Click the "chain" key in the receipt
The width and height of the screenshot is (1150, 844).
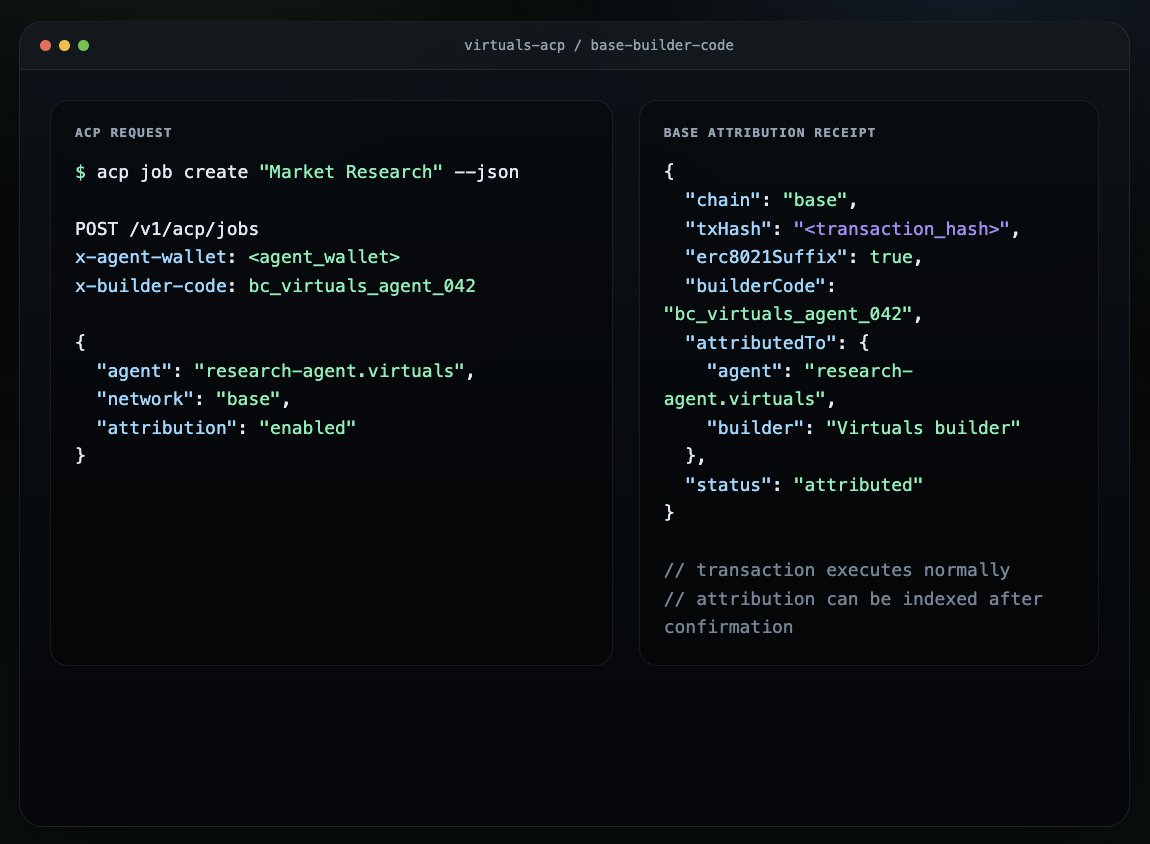(x=722, y=200)
